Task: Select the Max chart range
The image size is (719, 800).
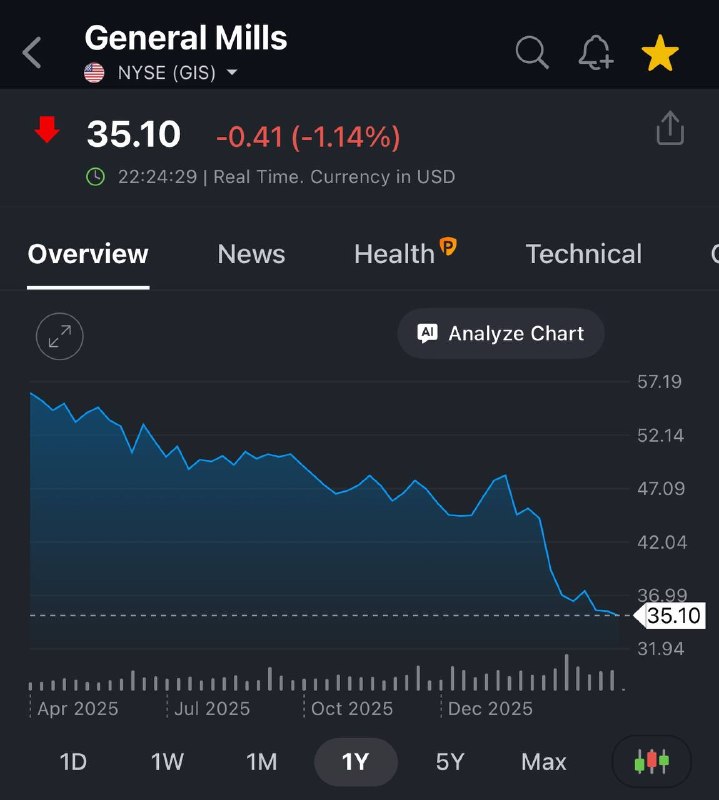Action: pos(543,762)
